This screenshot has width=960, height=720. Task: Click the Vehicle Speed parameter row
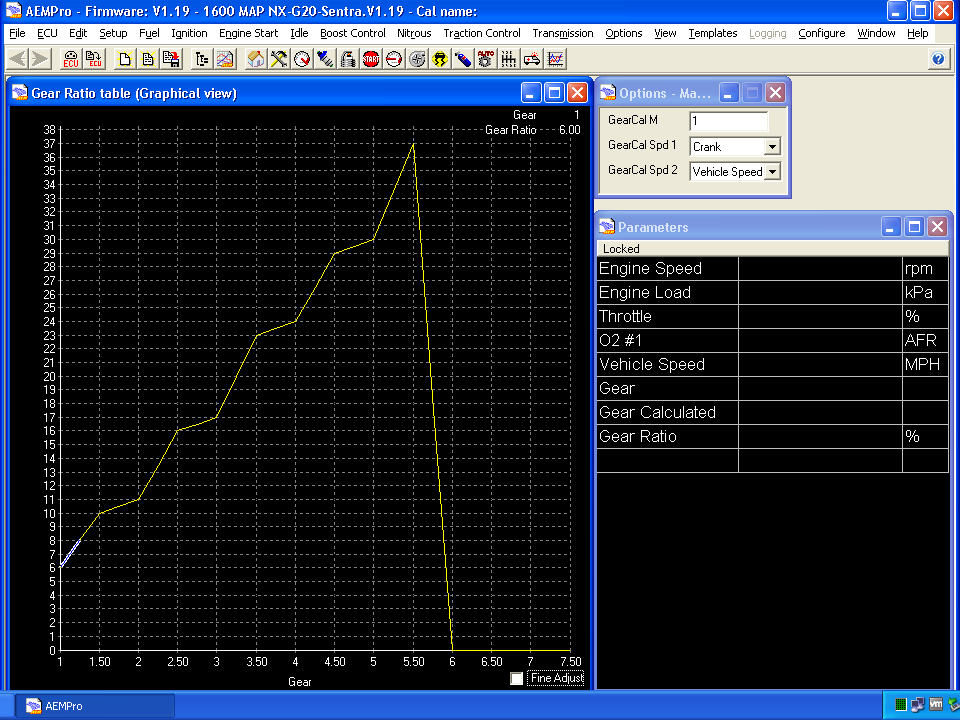(x=773, y=364)
